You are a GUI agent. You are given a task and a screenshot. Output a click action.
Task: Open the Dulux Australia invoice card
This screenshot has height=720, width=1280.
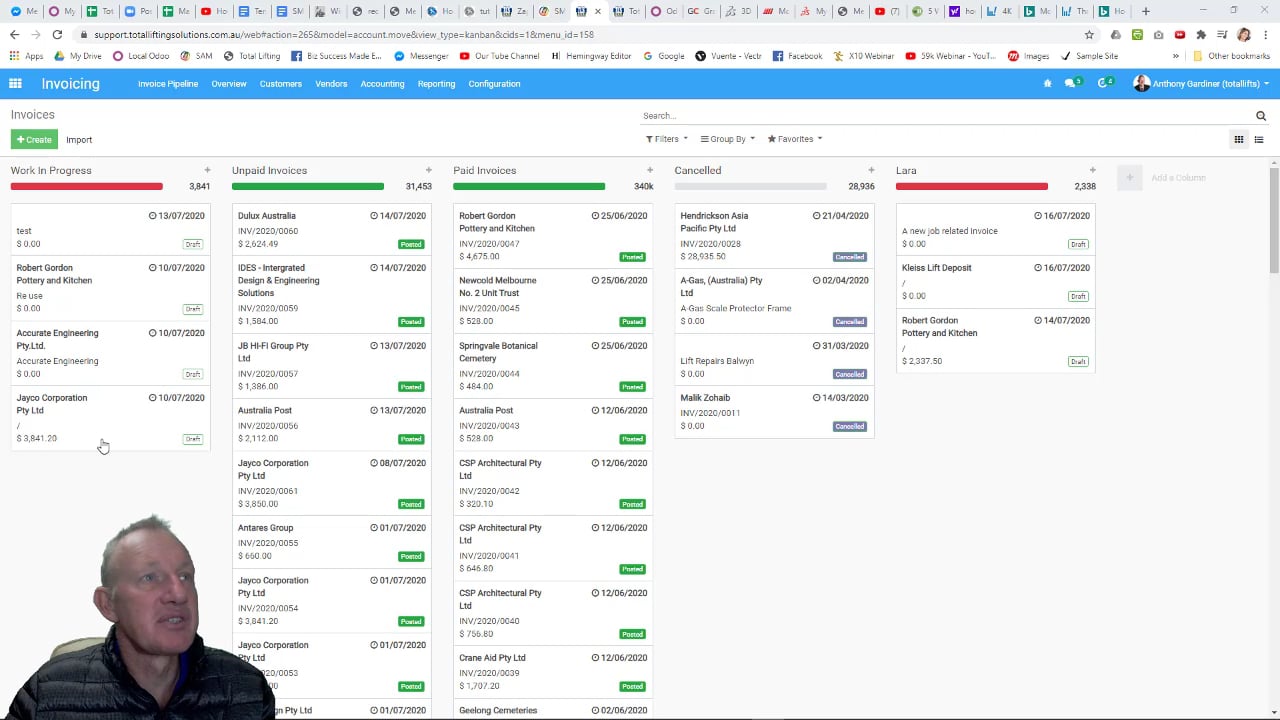[x=332, y=229]
